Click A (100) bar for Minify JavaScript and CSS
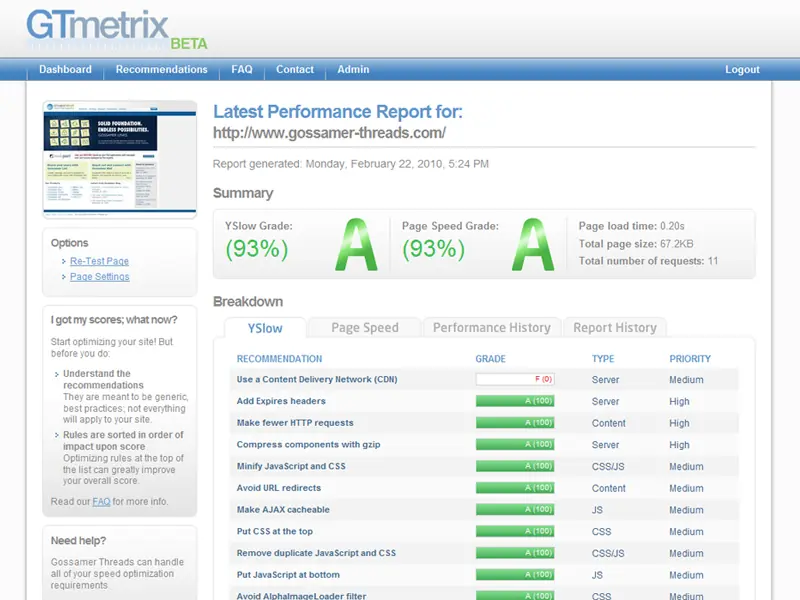 (515, 466)
